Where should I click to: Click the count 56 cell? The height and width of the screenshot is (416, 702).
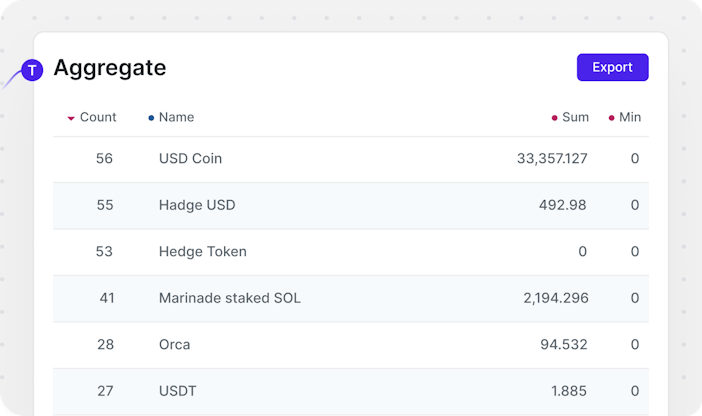104,159
